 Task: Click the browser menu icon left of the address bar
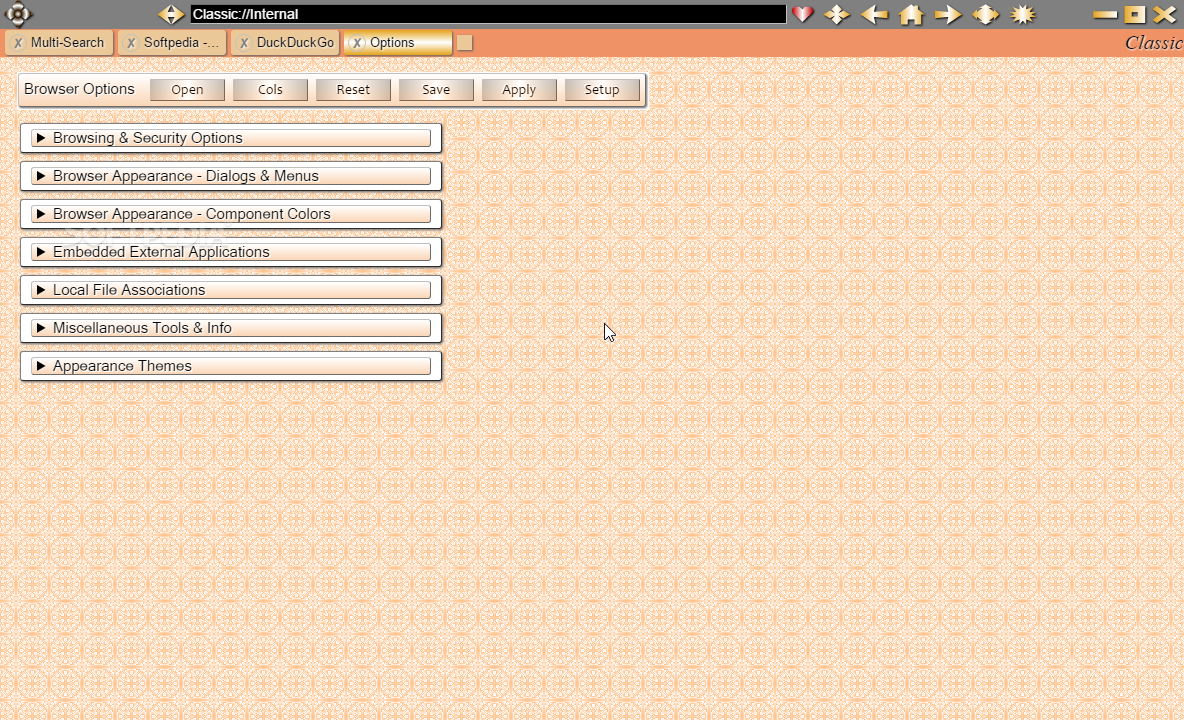click(18, 14)
